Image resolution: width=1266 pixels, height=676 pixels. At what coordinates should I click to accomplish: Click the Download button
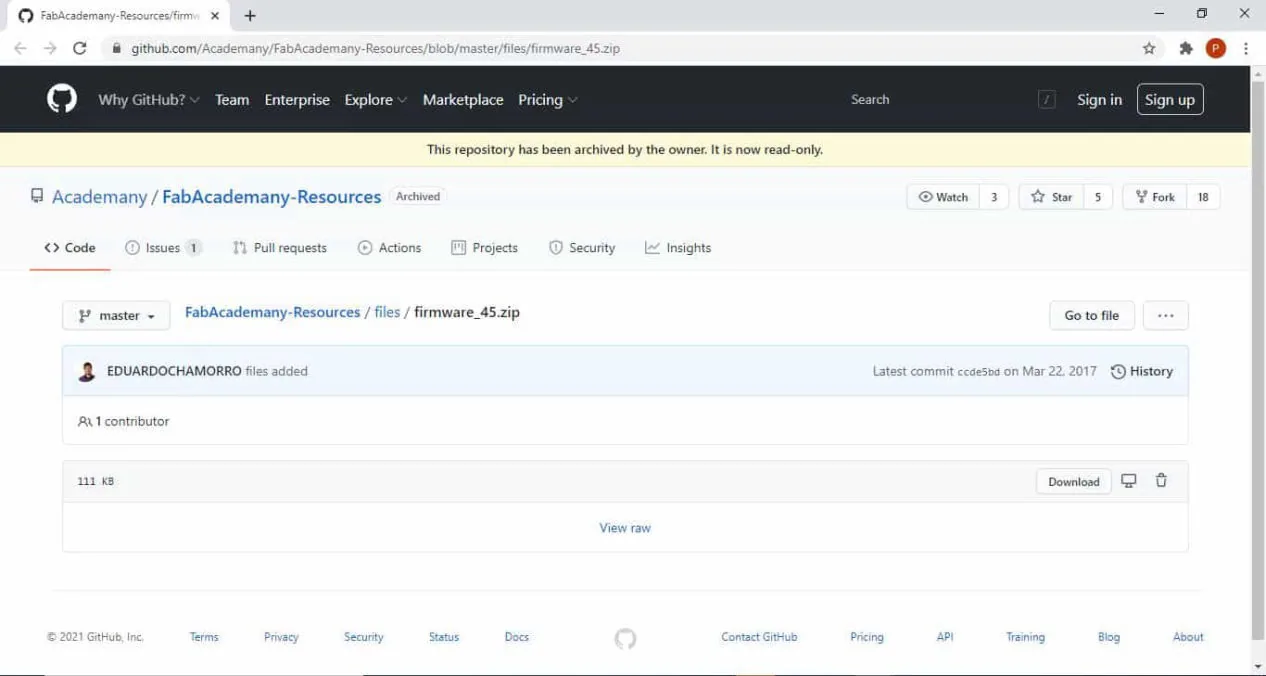point(1074,481)
